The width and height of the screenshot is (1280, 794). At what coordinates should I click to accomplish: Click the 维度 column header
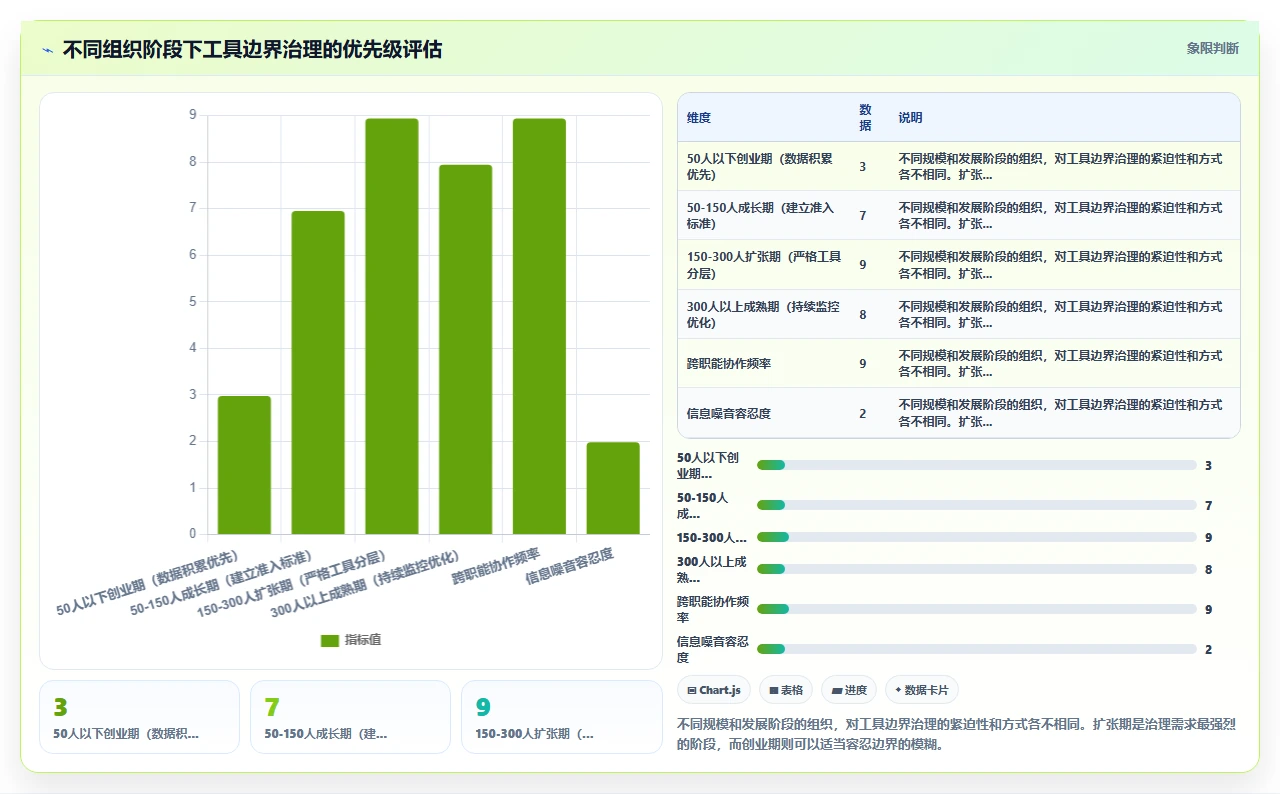tap(699, 117)
